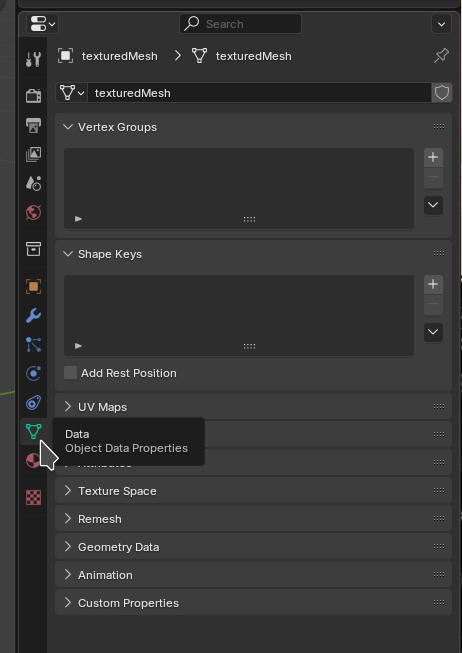Open the Scene properties tab

[33, 183]
